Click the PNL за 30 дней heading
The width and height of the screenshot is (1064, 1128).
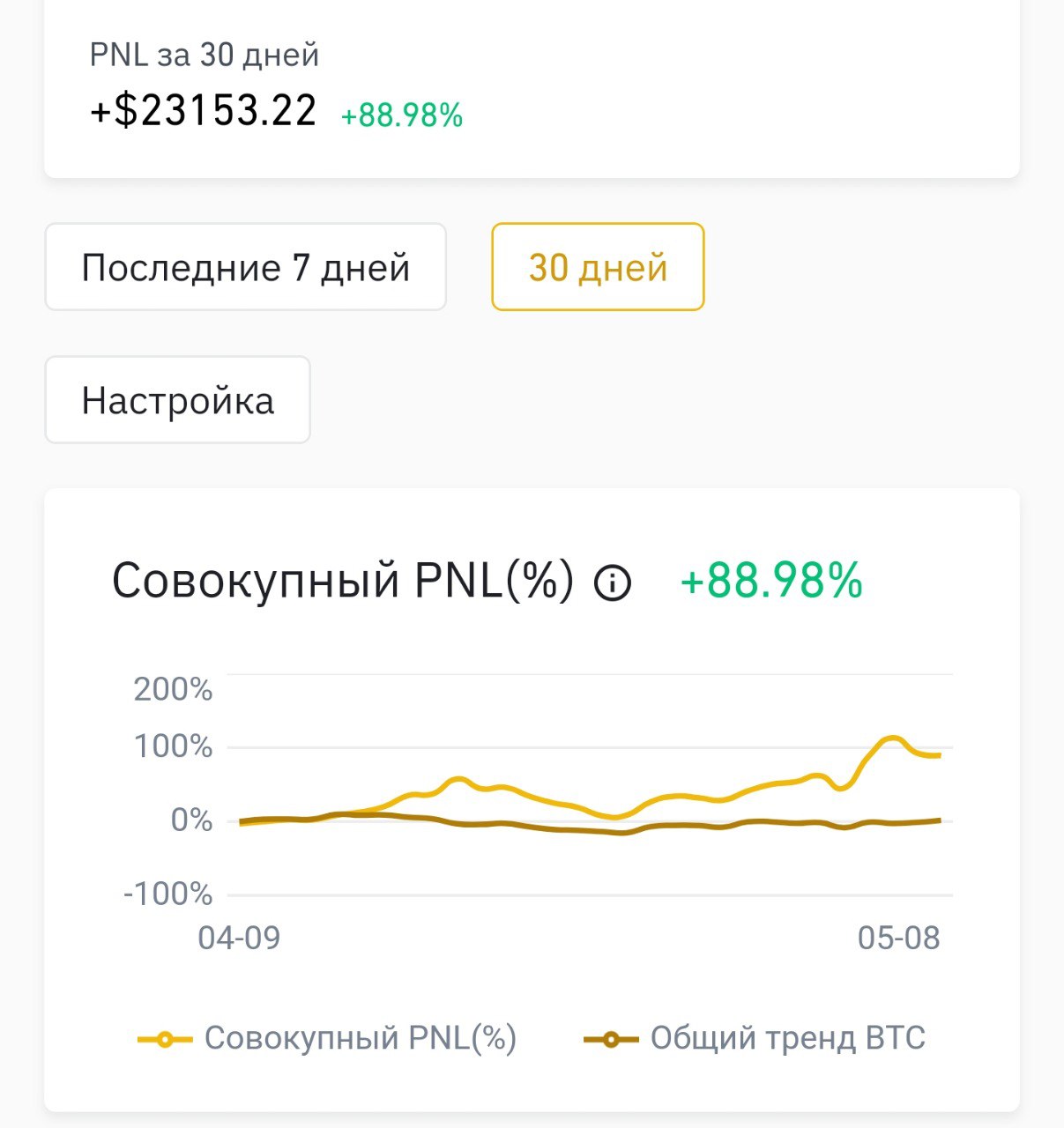[x=204, y=55]
